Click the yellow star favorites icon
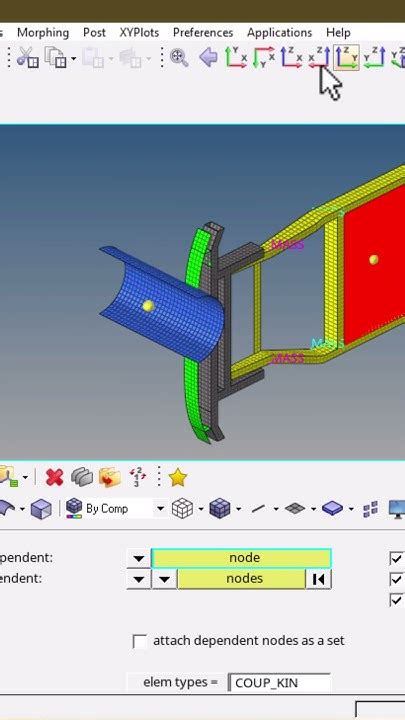 (178, 478)
